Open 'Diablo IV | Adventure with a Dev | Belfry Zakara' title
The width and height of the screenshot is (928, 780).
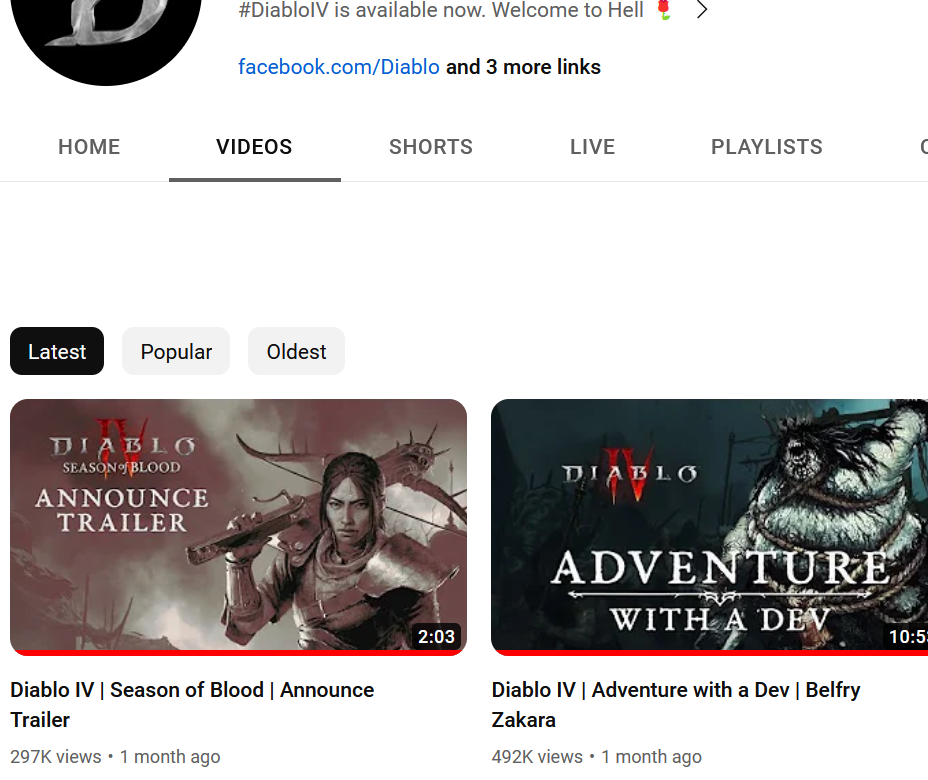click(x=676, y=705)
